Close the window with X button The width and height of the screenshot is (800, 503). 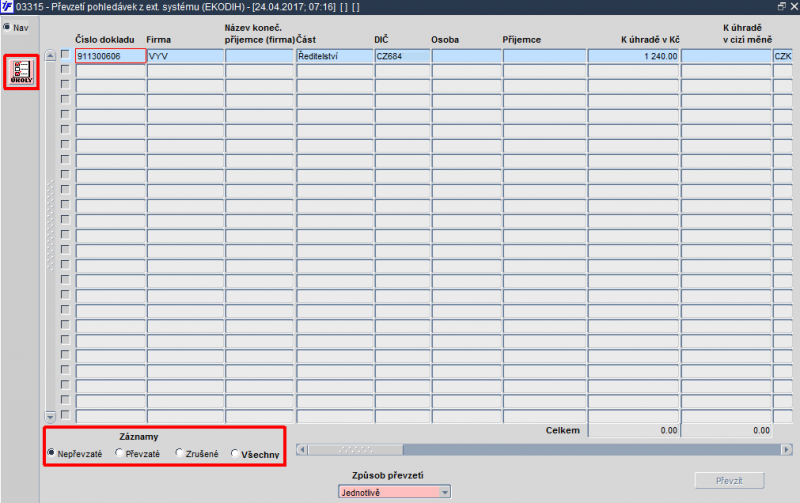point(794,7)
